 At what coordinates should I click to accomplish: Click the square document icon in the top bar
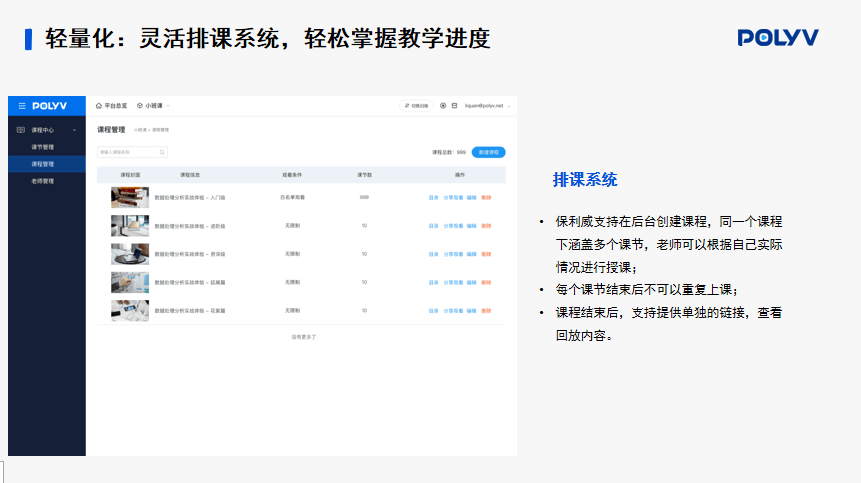[455, 106]
